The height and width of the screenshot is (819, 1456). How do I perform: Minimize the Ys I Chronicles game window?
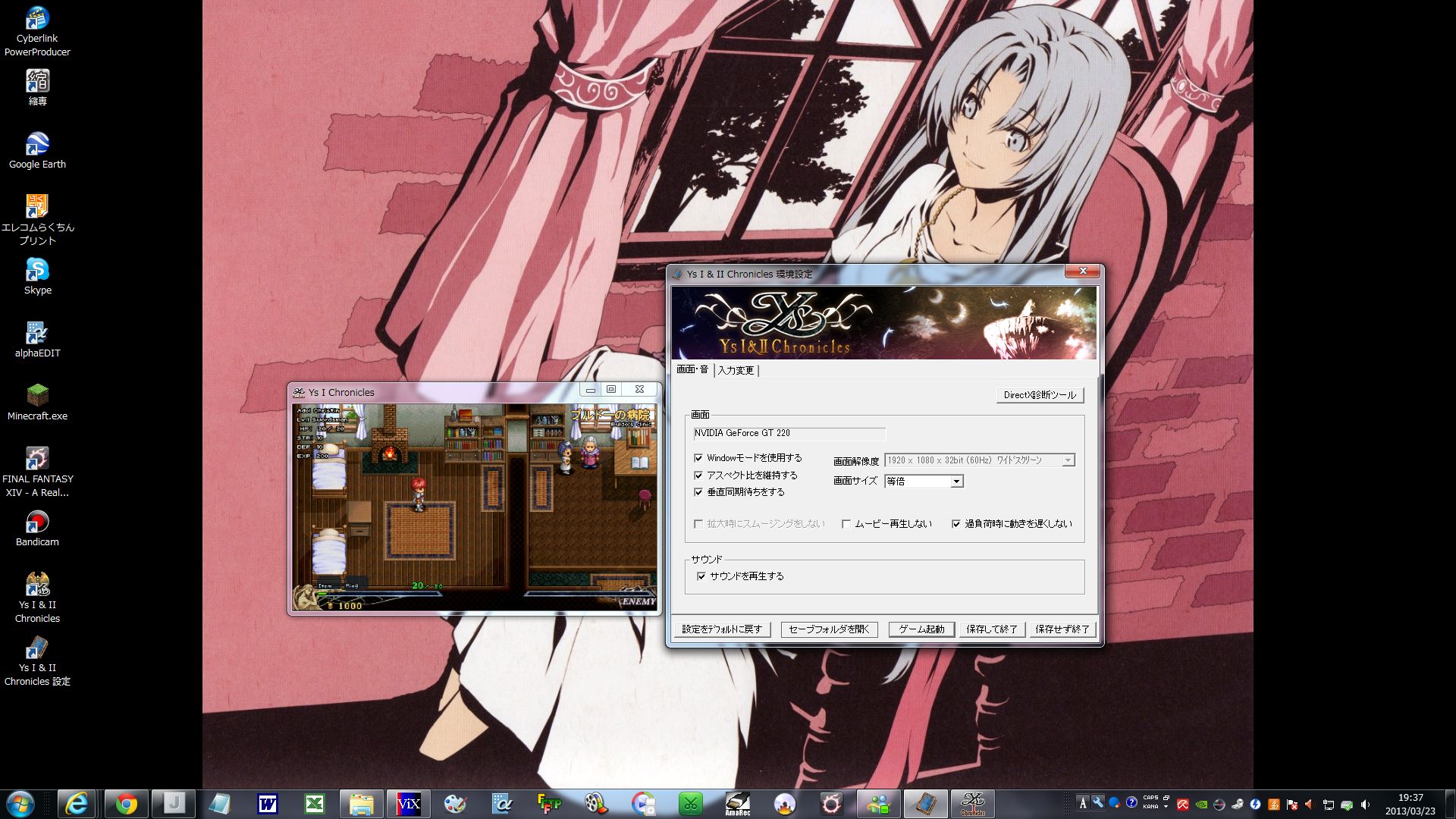pos(590,390)
